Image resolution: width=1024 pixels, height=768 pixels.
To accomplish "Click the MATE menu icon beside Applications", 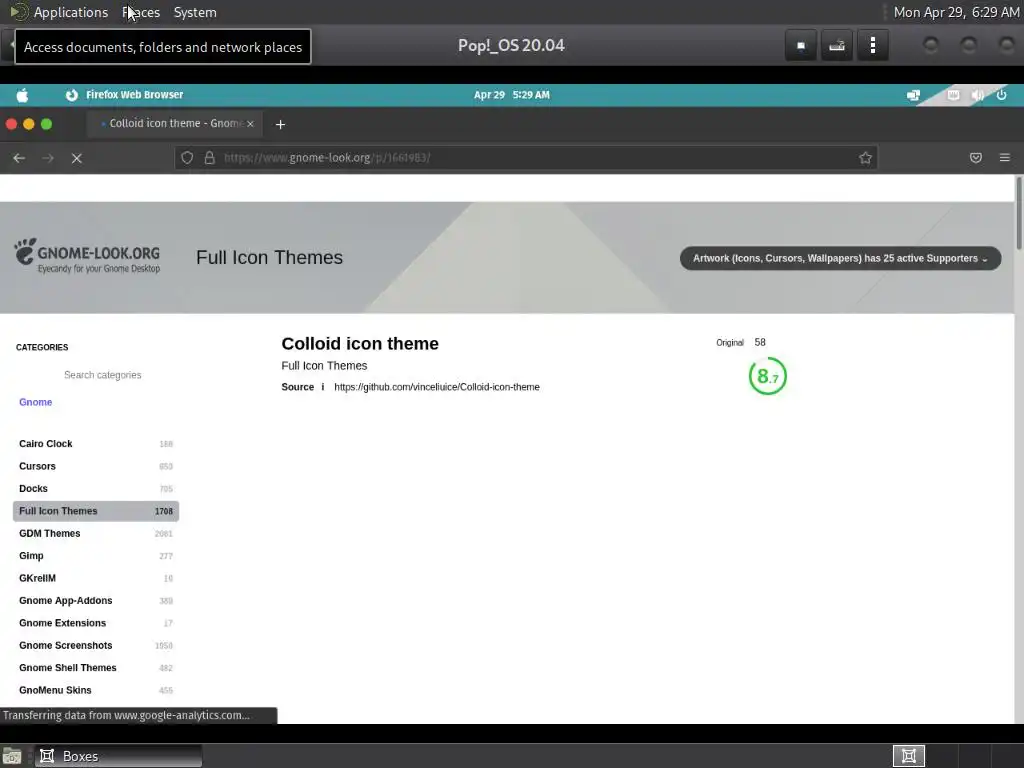I will [x=19, y=12].
